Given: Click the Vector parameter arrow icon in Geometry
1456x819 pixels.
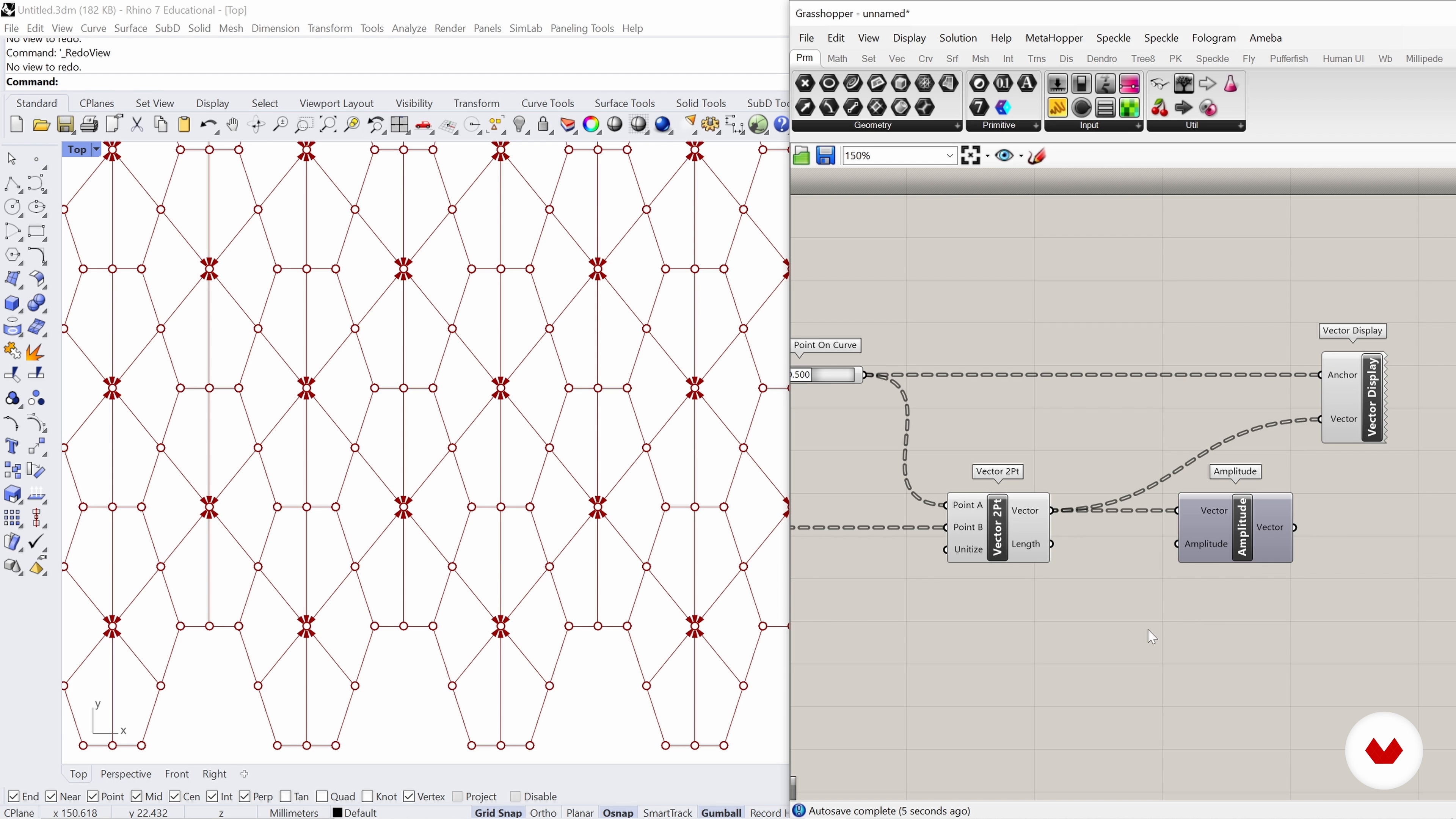Looking at the screenshot, I should (x=805, y=107).
